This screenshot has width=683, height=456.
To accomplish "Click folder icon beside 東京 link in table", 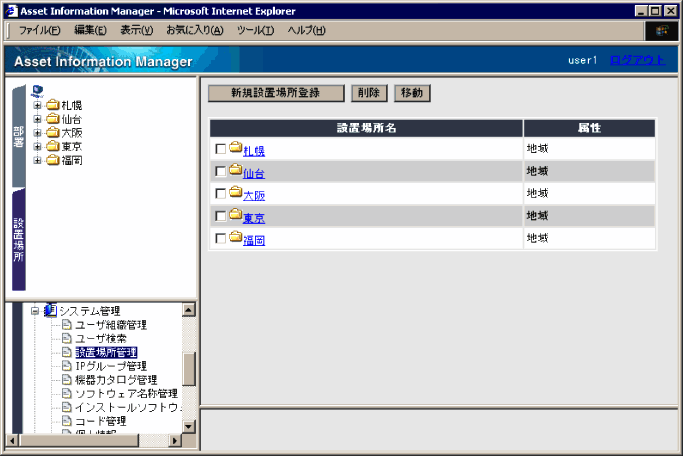I will click(236, 214).
